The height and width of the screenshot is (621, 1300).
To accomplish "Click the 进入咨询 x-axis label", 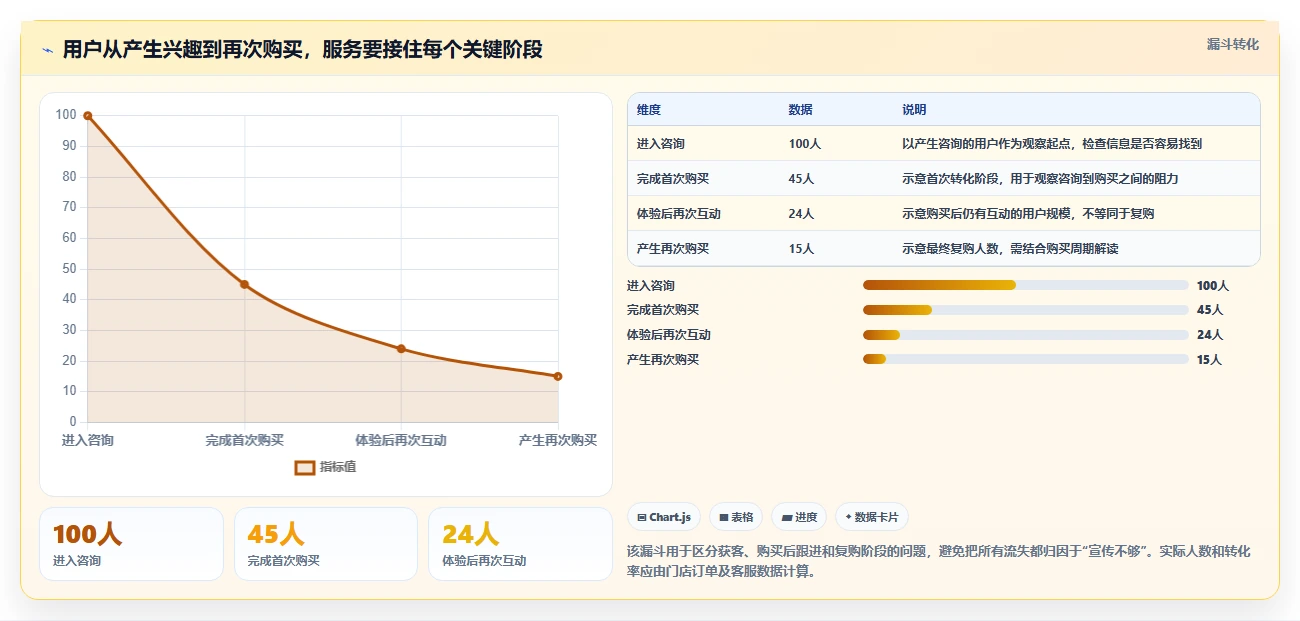I will (88, 440).
